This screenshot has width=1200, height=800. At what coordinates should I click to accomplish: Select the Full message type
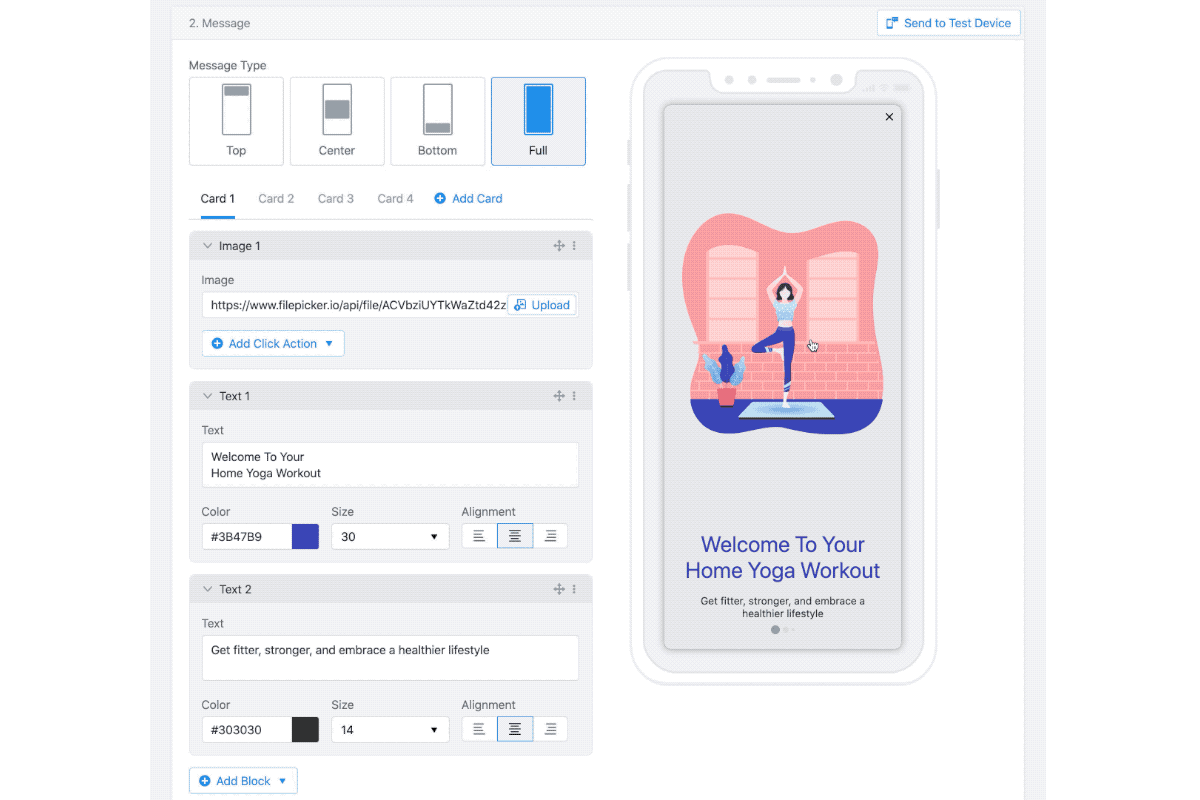pos(538,121)
